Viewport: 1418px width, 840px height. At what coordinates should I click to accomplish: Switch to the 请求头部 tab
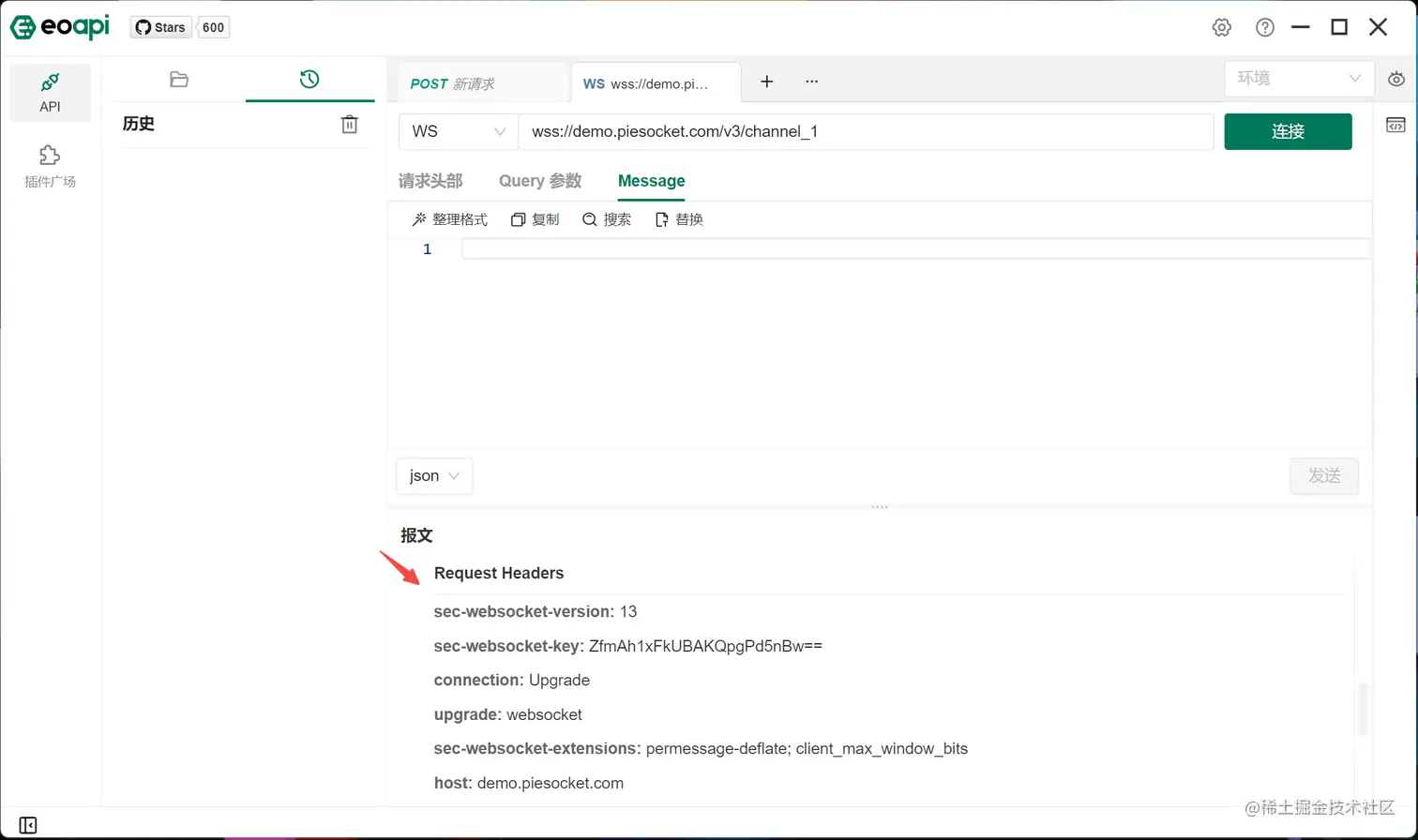tap(430, 181)
